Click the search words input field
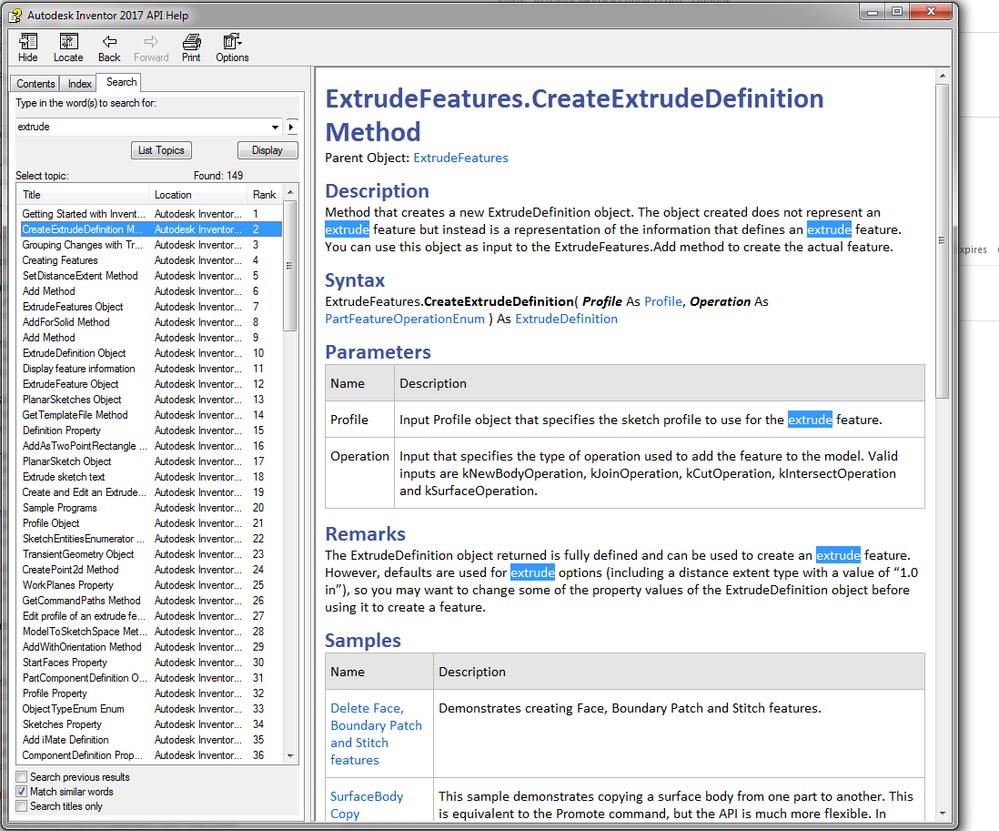This screenshot has height=831, width=999. coord(141,127)
